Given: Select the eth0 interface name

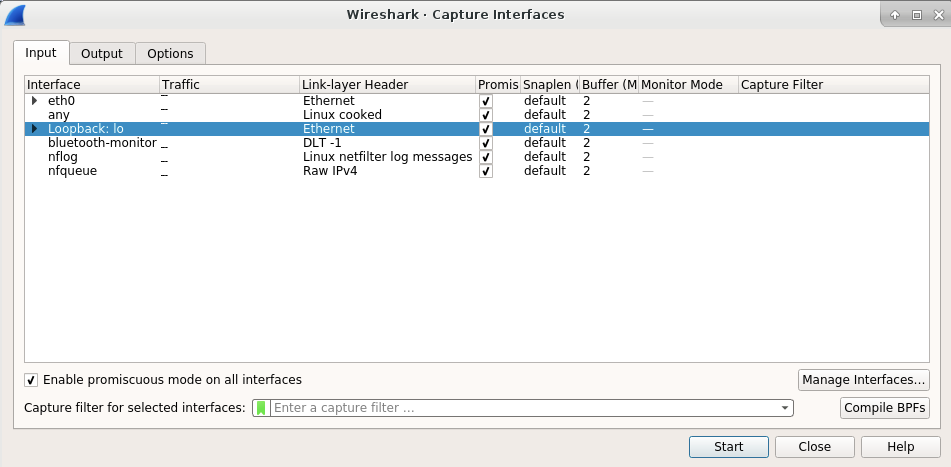Looking at the screenshot, I should click(x=61, y=101).
